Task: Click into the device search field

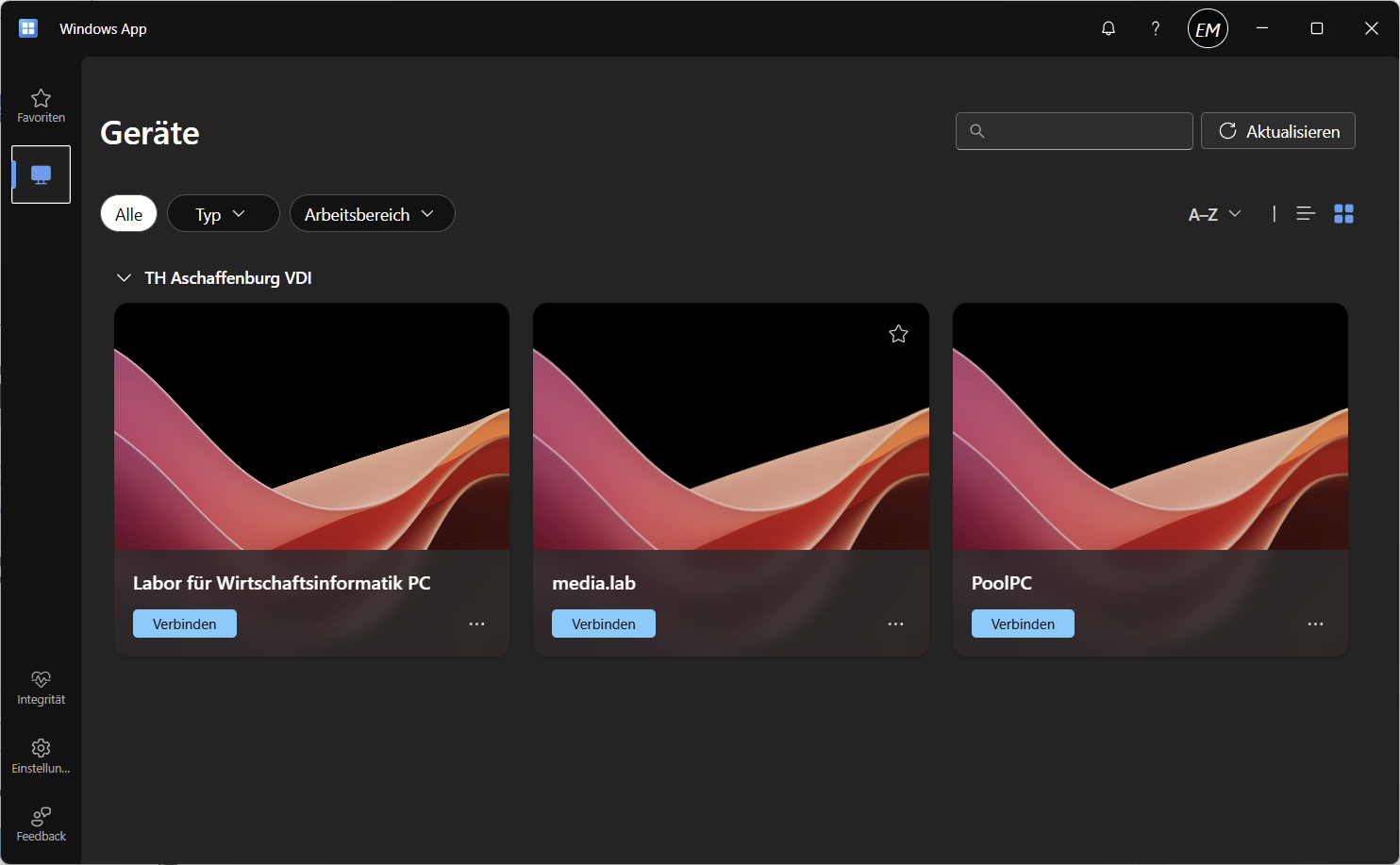Action: [x=1085, y=131]
